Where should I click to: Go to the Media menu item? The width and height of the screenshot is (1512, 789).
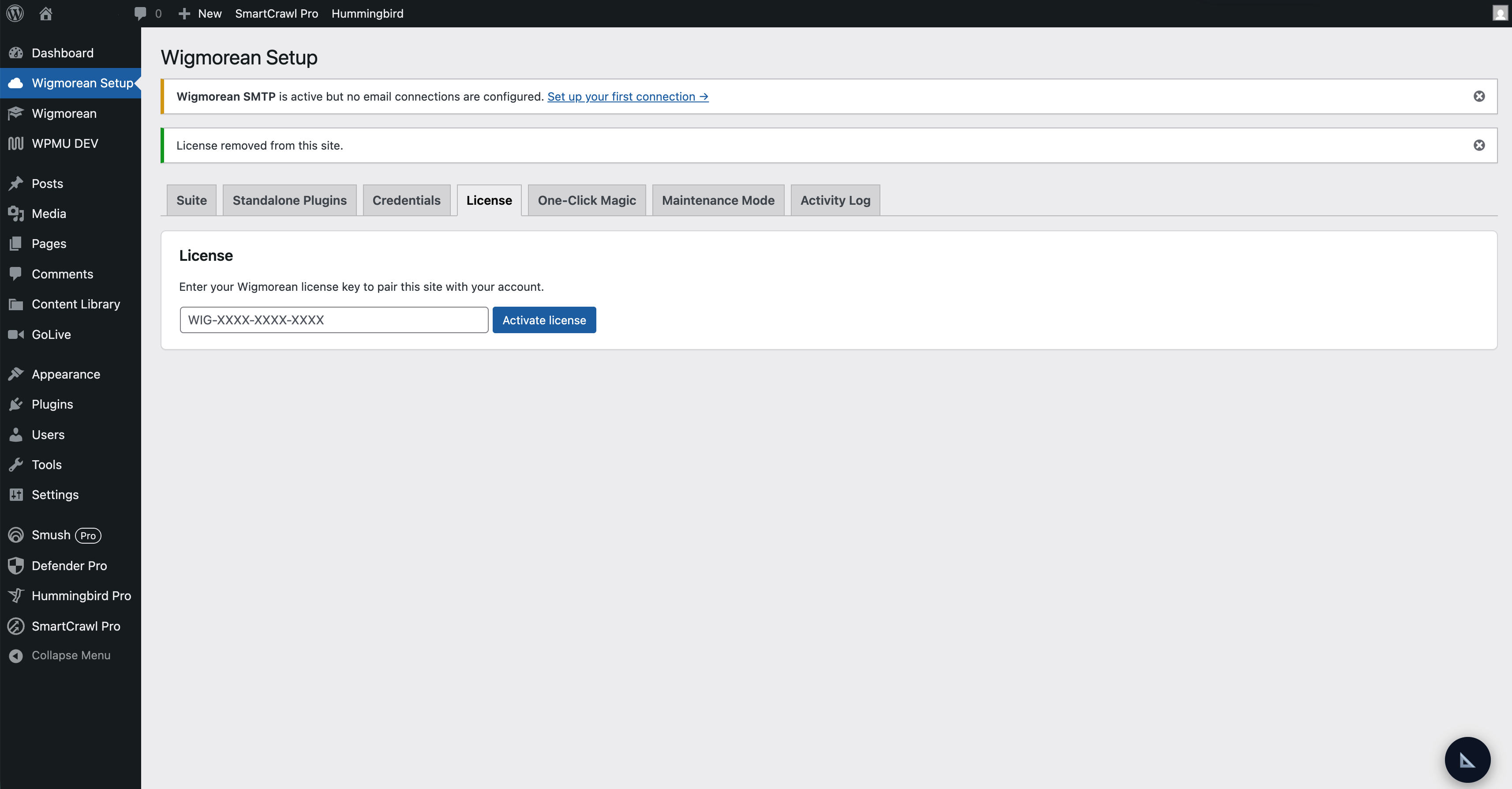(x=71, y=214)
